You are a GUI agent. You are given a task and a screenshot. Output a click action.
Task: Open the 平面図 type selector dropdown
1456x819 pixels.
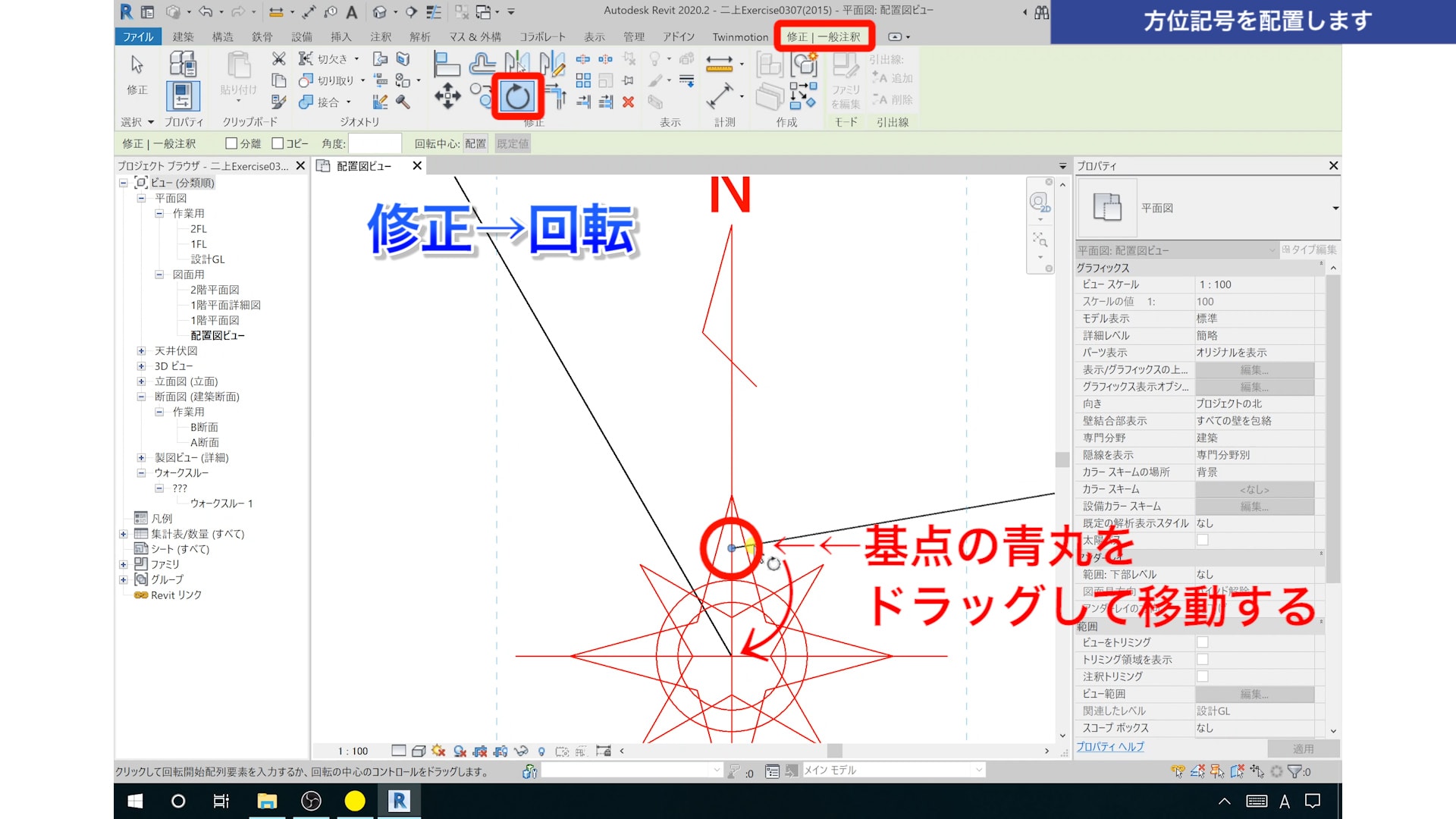pyautogui.click(x=1335, y=208)
